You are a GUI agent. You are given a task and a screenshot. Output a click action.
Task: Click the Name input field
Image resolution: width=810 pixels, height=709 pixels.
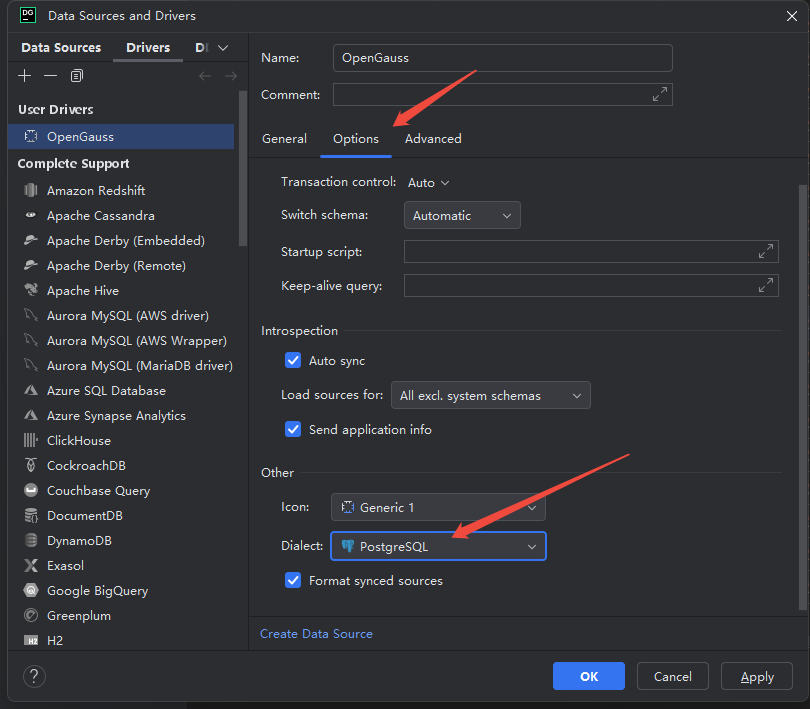[x=503, y=58]
